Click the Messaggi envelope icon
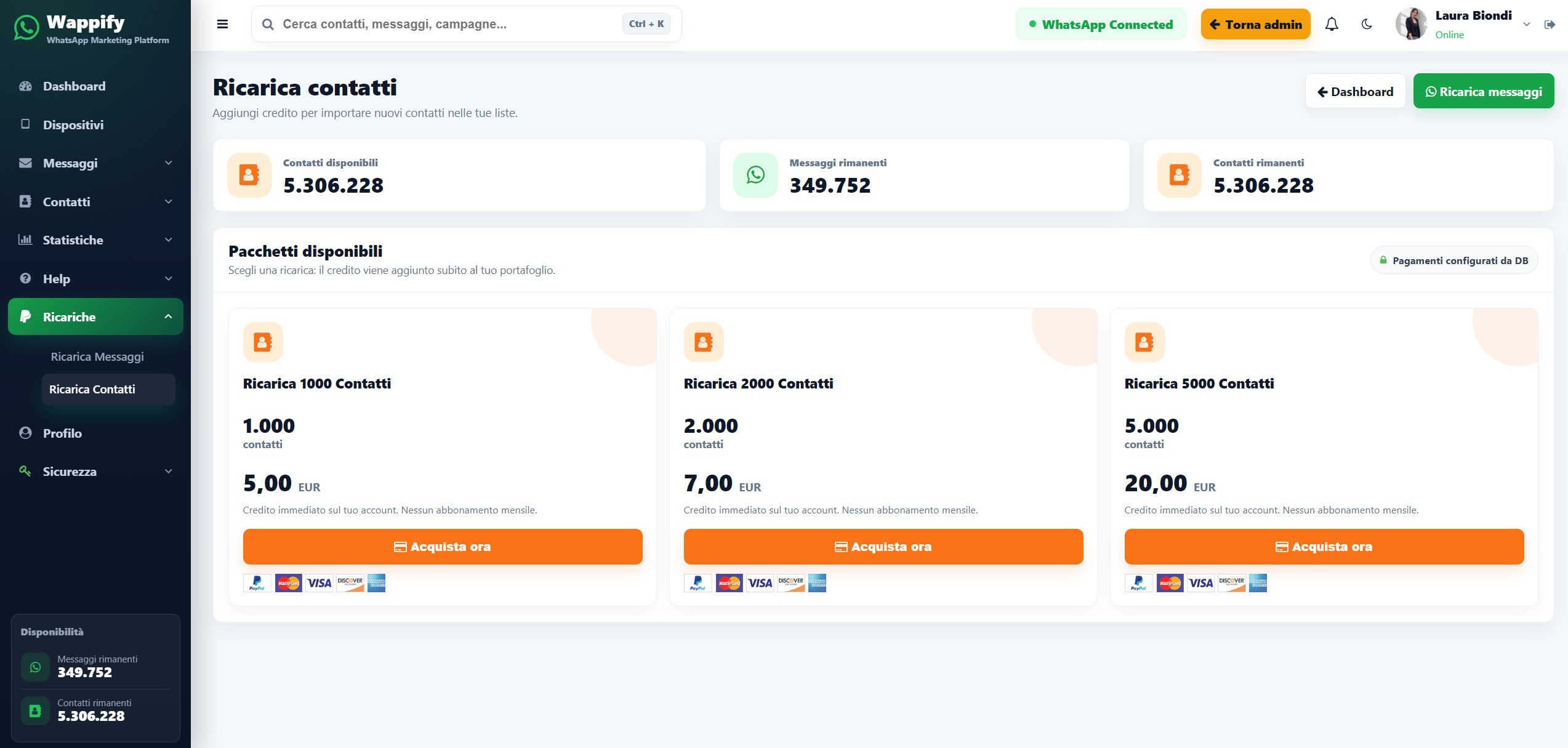This screenshot has height=748, width=1568. pyautogui.click(x=25, y=163)
